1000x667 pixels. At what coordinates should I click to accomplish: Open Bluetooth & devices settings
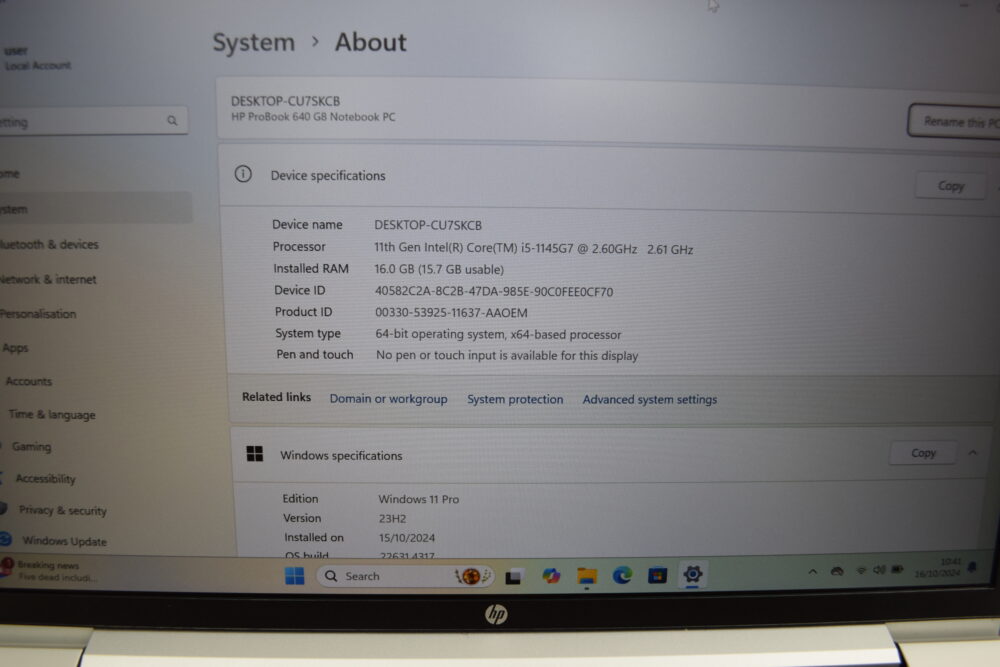click(49, 244)
